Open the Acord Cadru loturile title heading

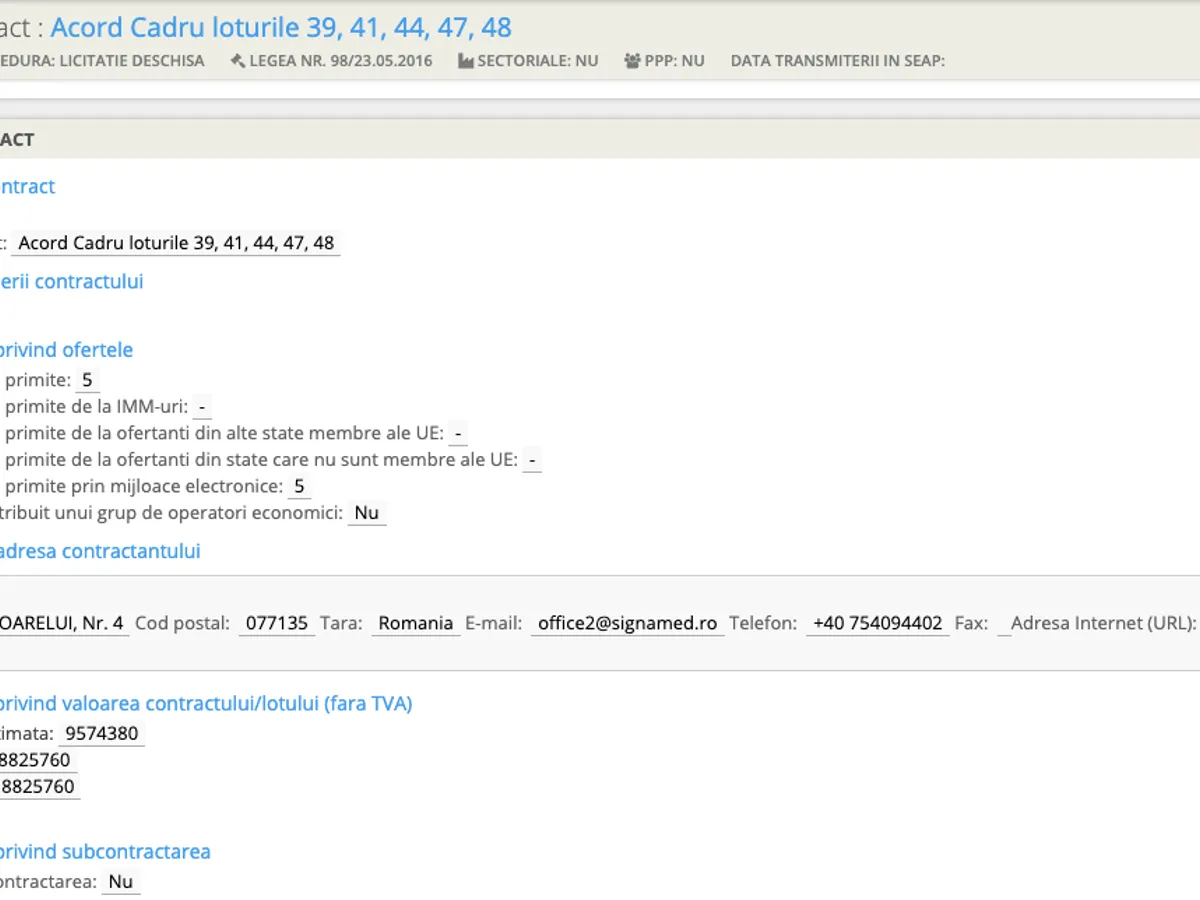[280, 27]
